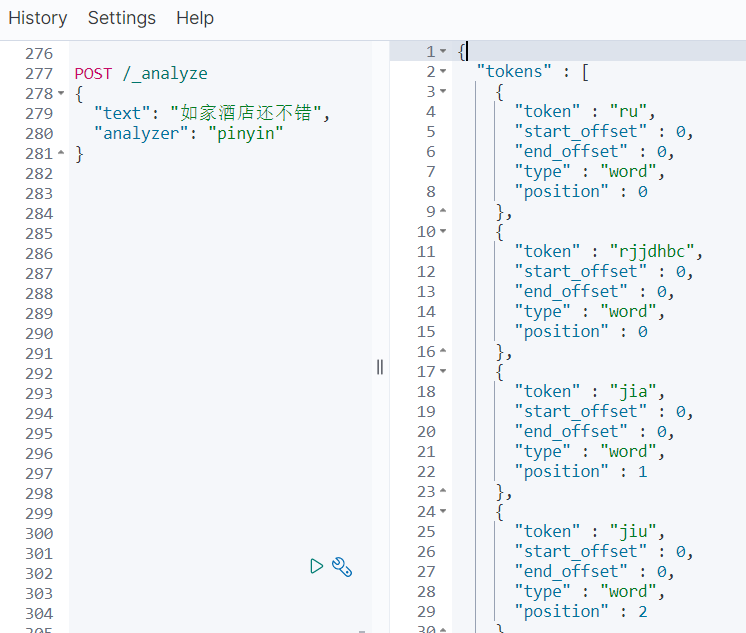
Task: Click the "tokens" key in response
Action: [514, 71]
